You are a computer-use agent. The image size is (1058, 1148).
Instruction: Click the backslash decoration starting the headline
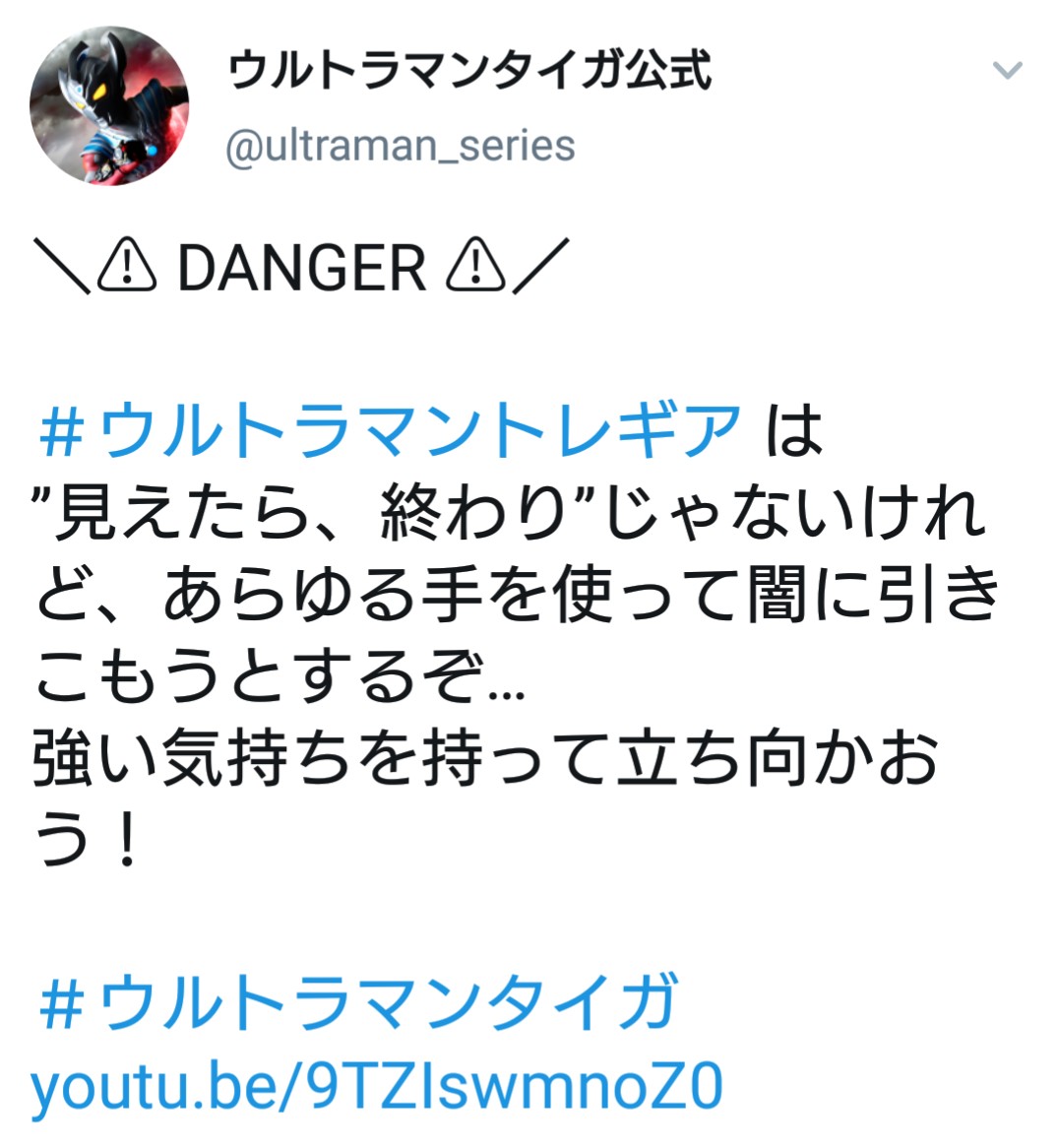pyautogui.click(x=63, y=267)
